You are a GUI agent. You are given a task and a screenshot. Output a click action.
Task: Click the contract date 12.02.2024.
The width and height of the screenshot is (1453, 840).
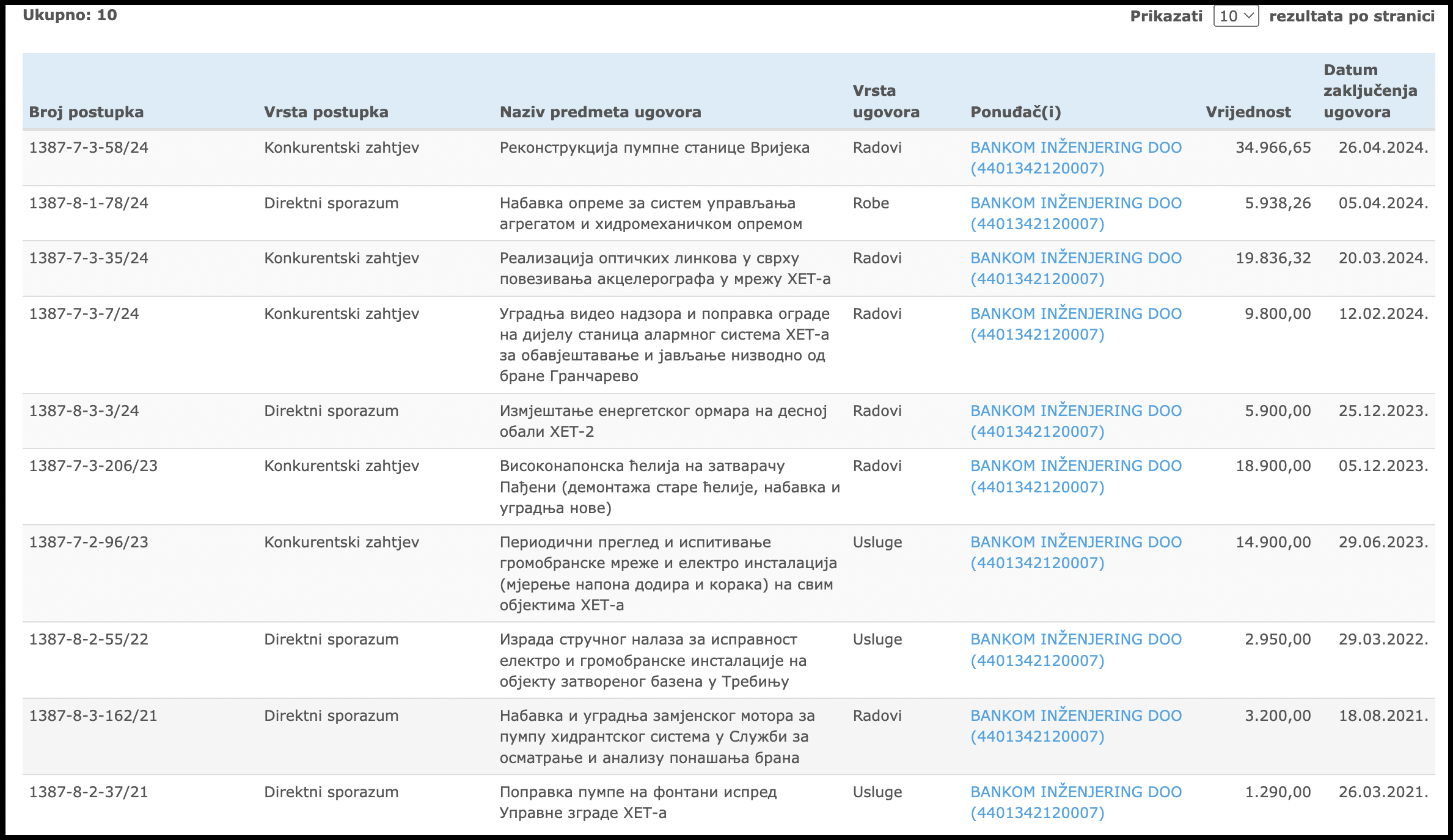(1383, 314)
